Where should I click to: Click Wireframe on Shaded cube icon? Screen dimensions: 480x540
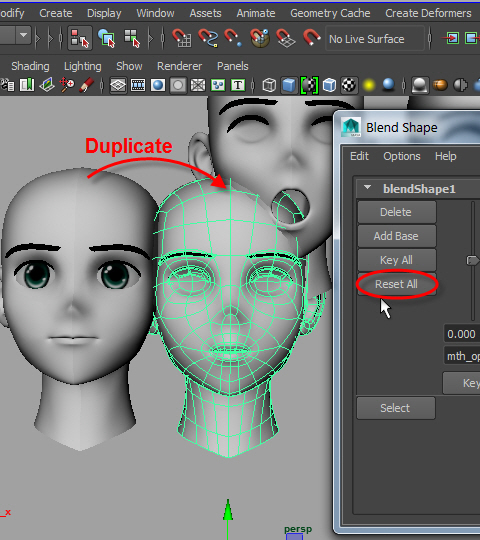(x=329, y=85)
